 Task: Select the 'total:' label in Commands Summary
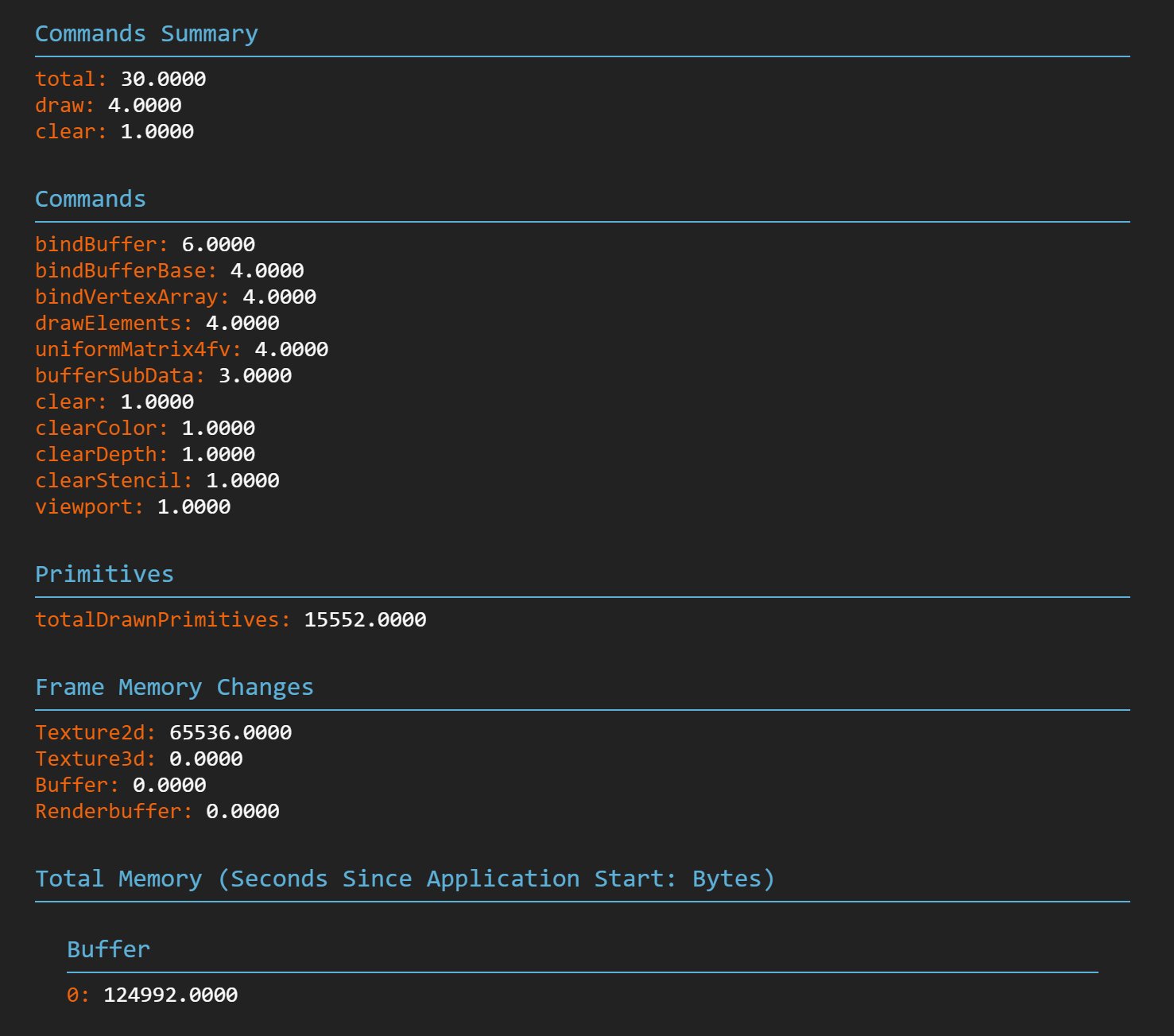71,80
